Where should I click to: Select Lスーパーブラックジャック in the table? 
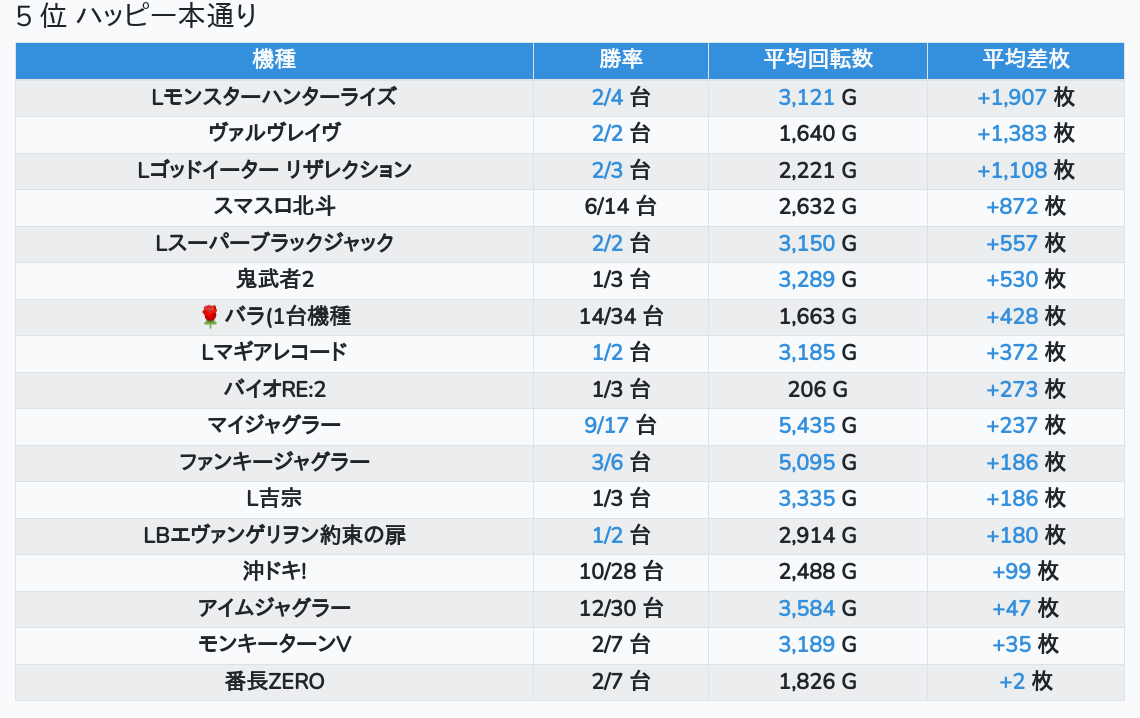tap(274, 243)
